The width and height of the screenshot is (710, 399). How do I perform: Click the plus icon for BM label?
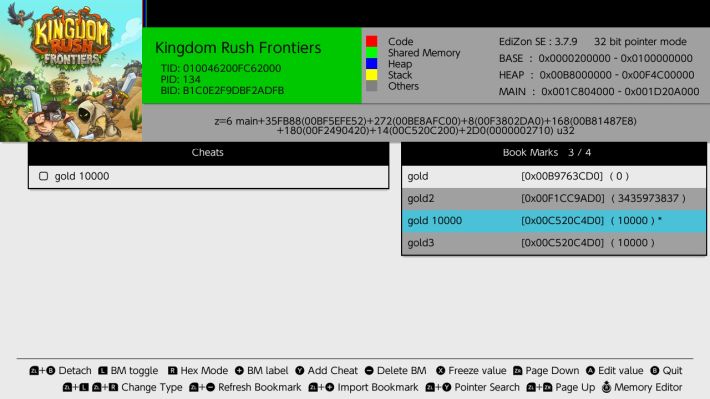point(239,370)
